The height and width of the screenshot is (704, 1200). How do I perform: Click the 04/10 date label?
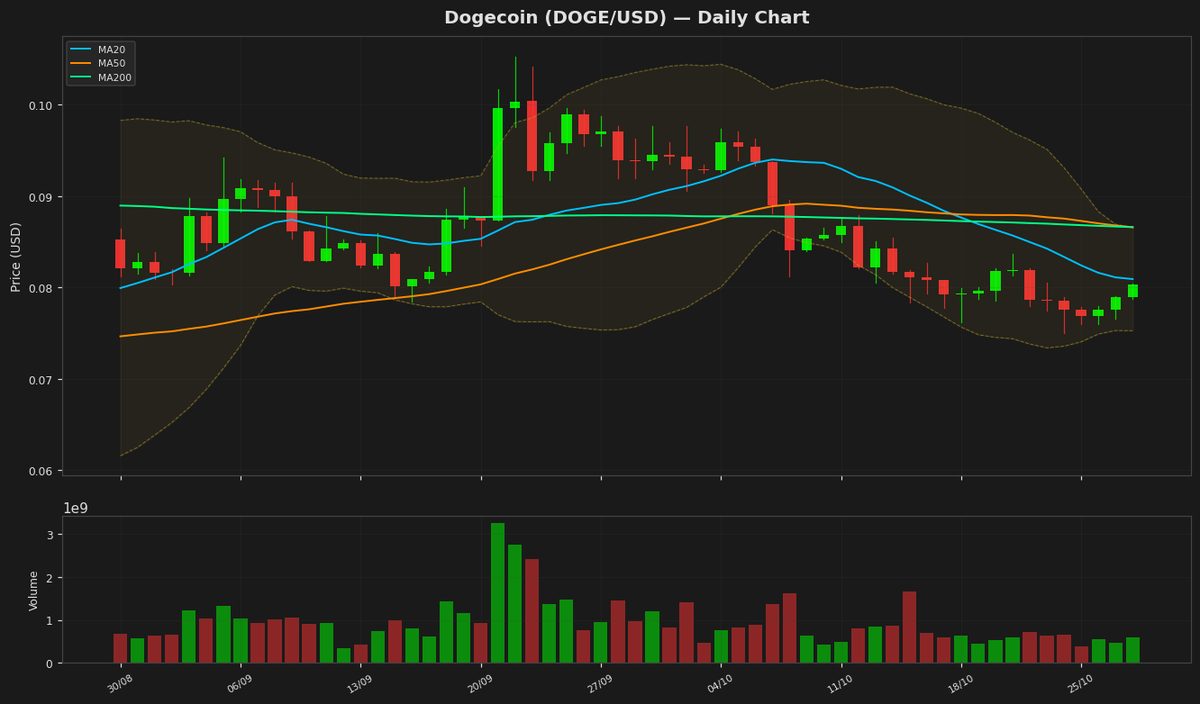(x=719, y=685)
